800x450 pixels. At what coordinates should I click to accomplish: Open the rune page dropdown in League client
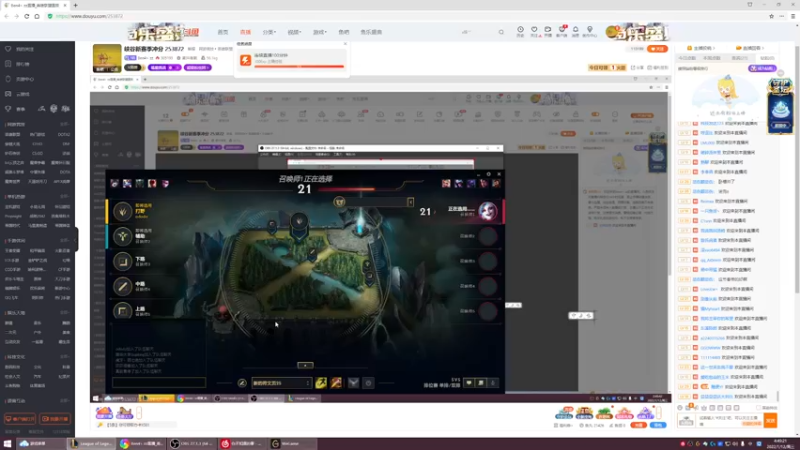[281, 383]
